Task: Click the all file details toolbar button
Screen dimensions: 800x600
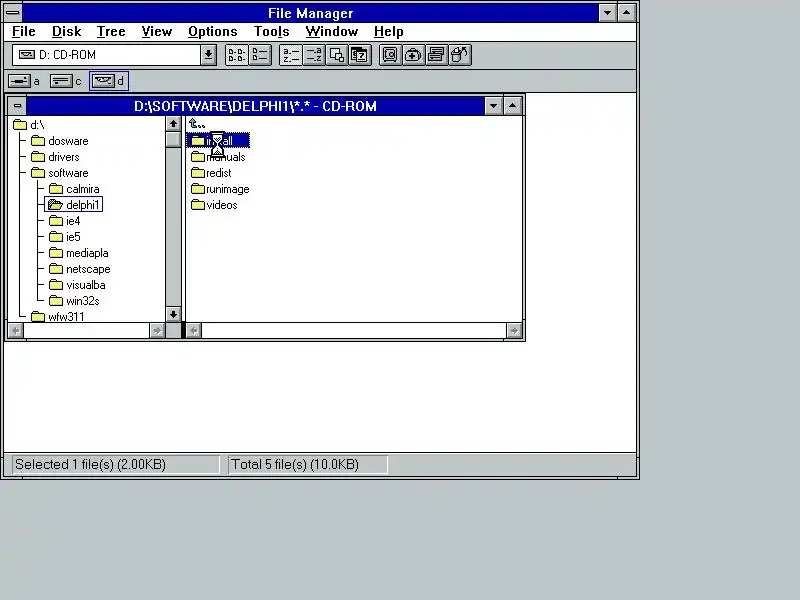Action: click(x=260, y=55)
